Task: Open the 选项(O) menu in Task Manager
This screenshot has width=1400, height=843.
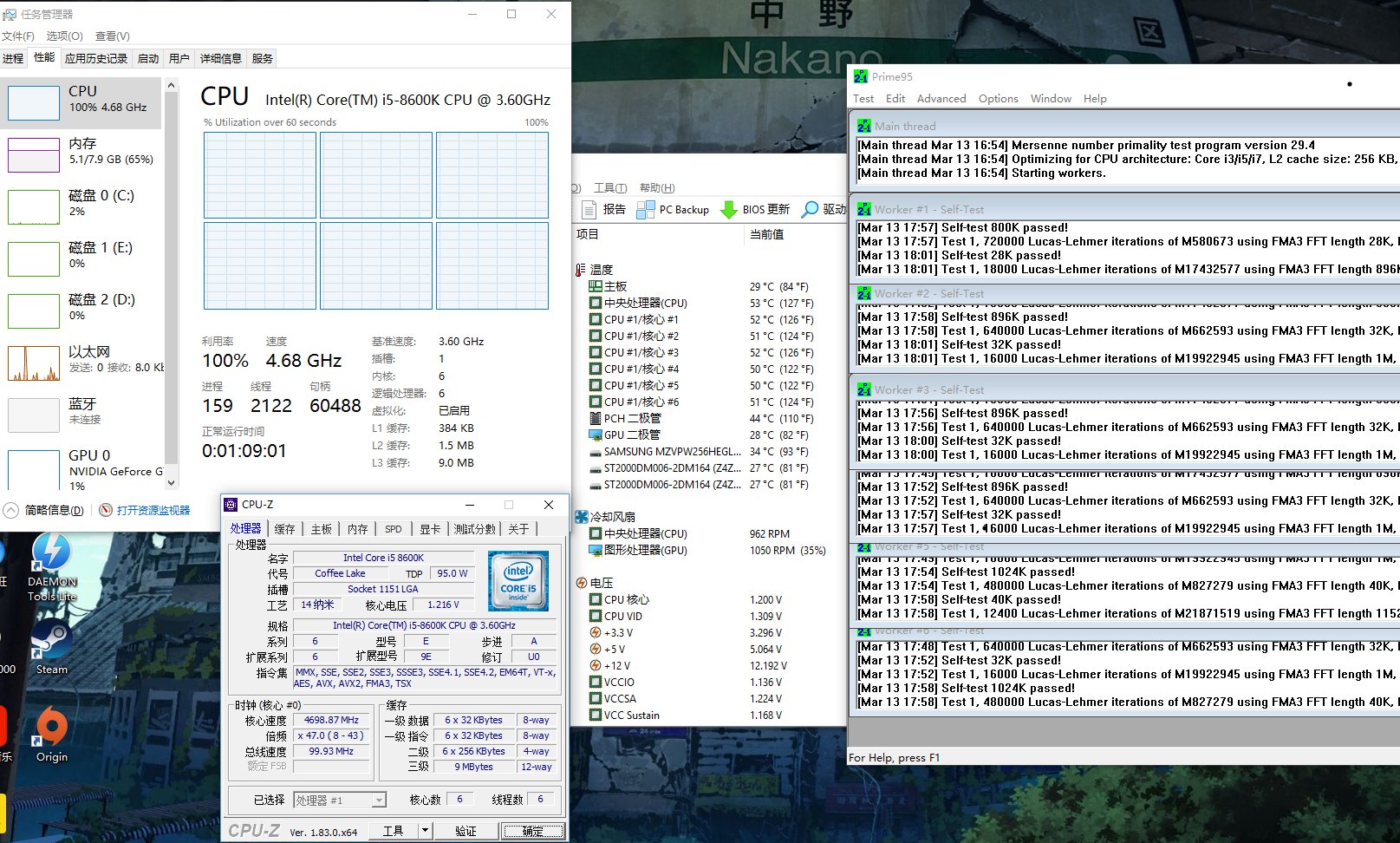Action: click(64, 36)
